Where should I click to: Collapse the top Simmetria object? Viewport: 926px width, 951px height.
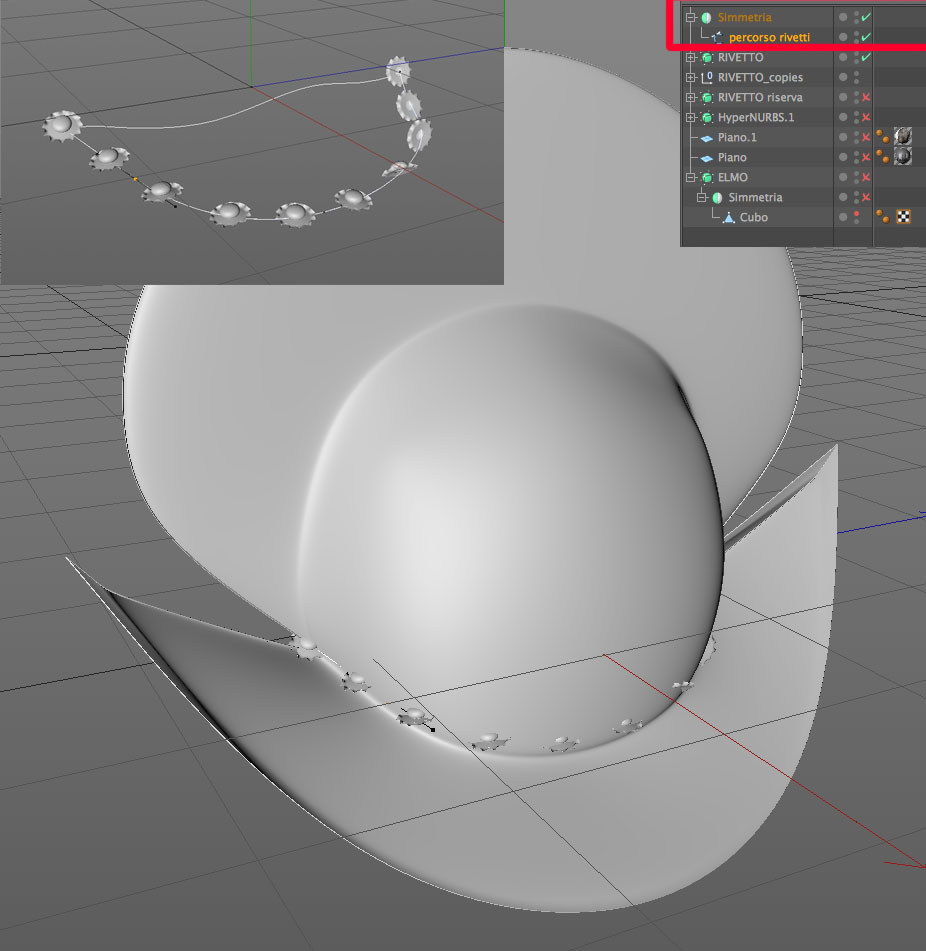point(690,18)
